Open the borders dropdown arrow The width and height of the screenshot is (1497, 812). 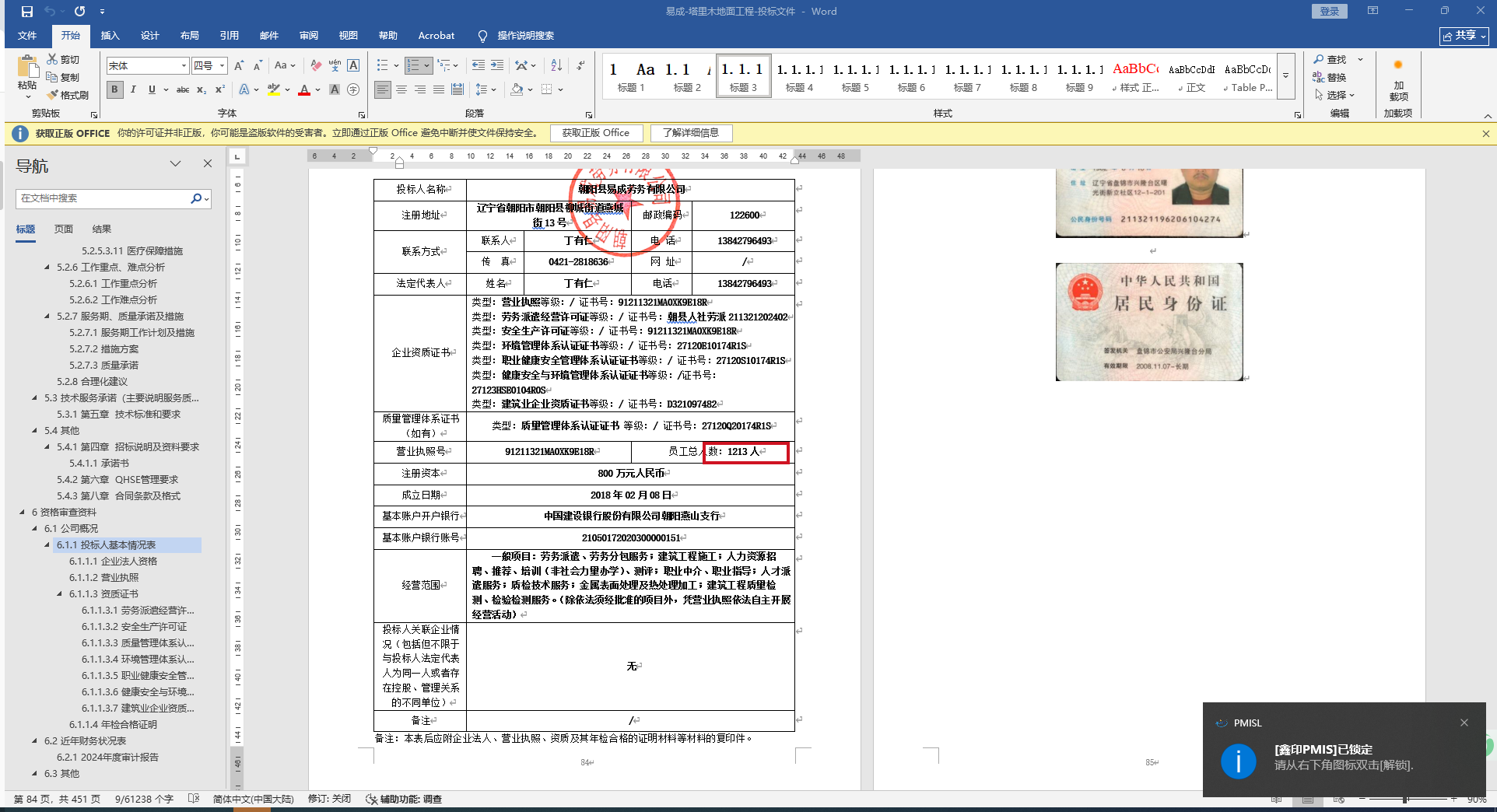560,89
